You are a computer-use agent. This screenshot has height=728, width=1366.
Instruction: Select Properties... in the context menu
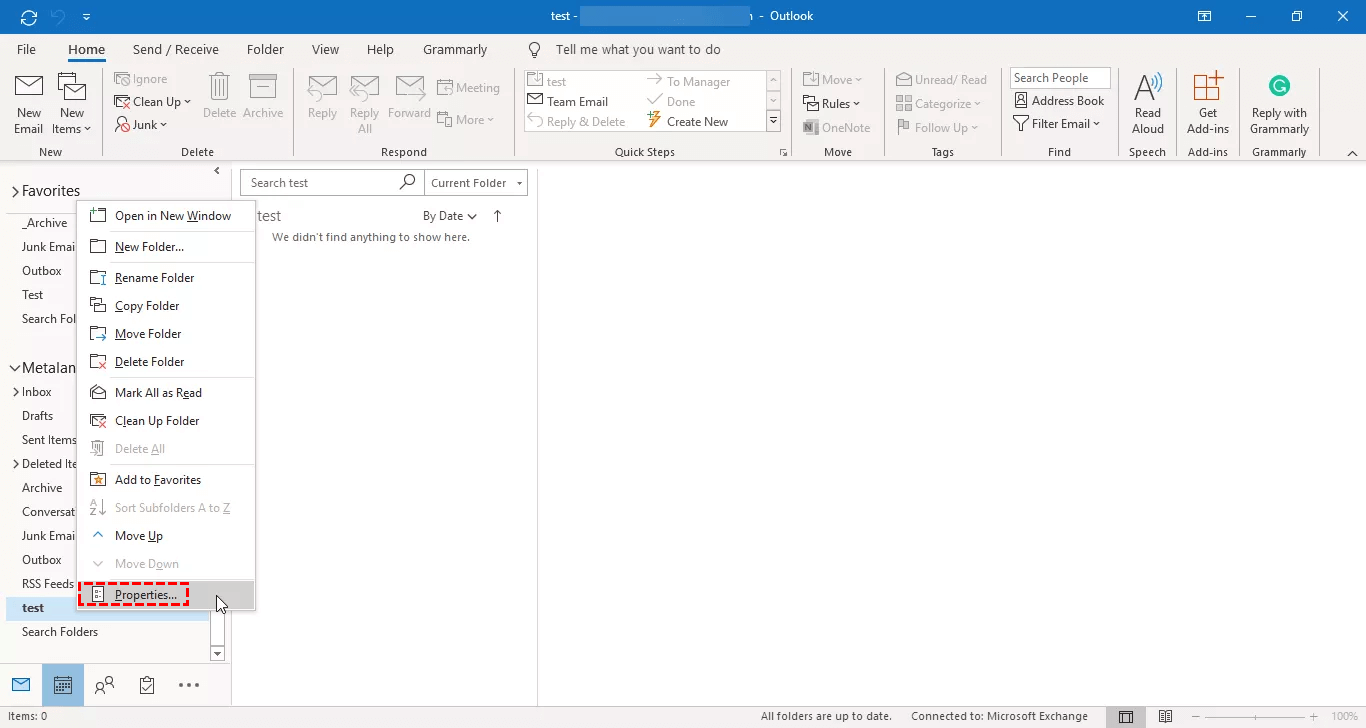[x=146, y=595]
